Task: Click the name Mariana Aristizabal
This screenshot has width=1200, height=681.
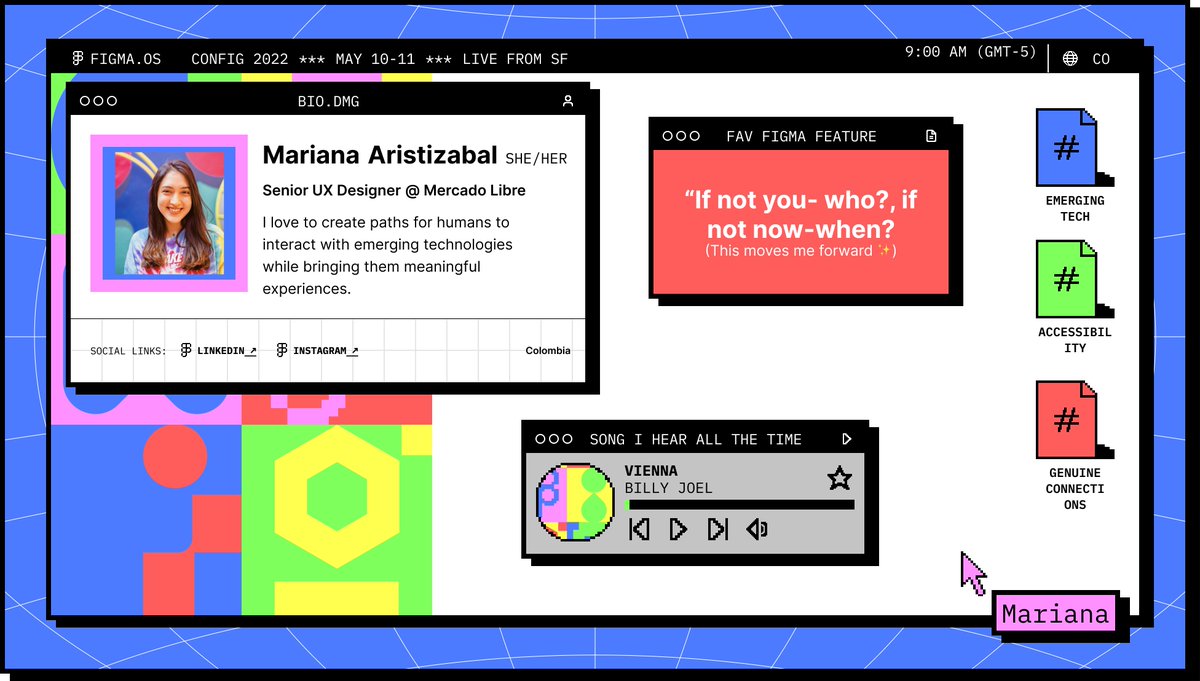Action: coord(380,155)
